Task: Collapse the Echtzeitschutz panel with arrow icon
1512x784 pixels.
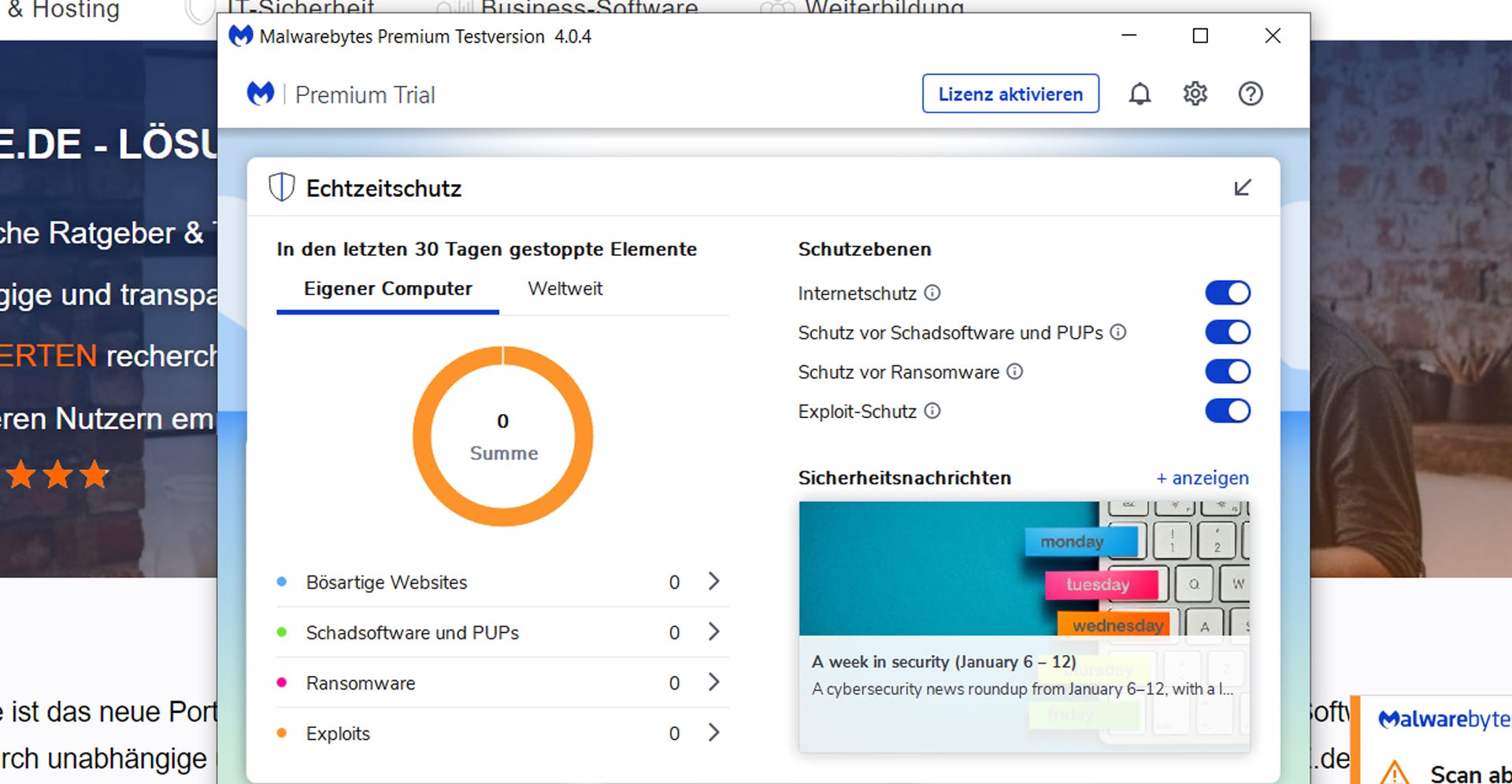Action: click(1242, 188)
